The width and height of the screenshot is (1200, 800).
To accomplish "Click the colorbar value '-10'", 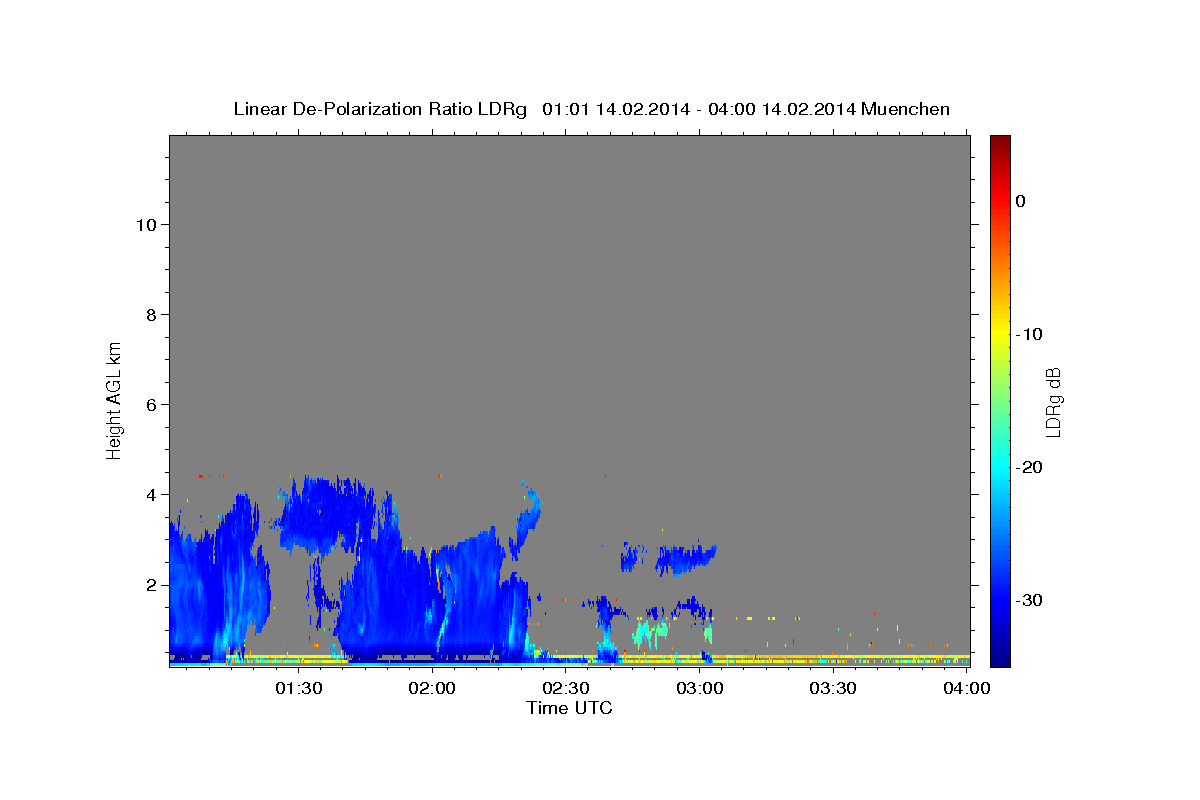I will point(1028,334).
